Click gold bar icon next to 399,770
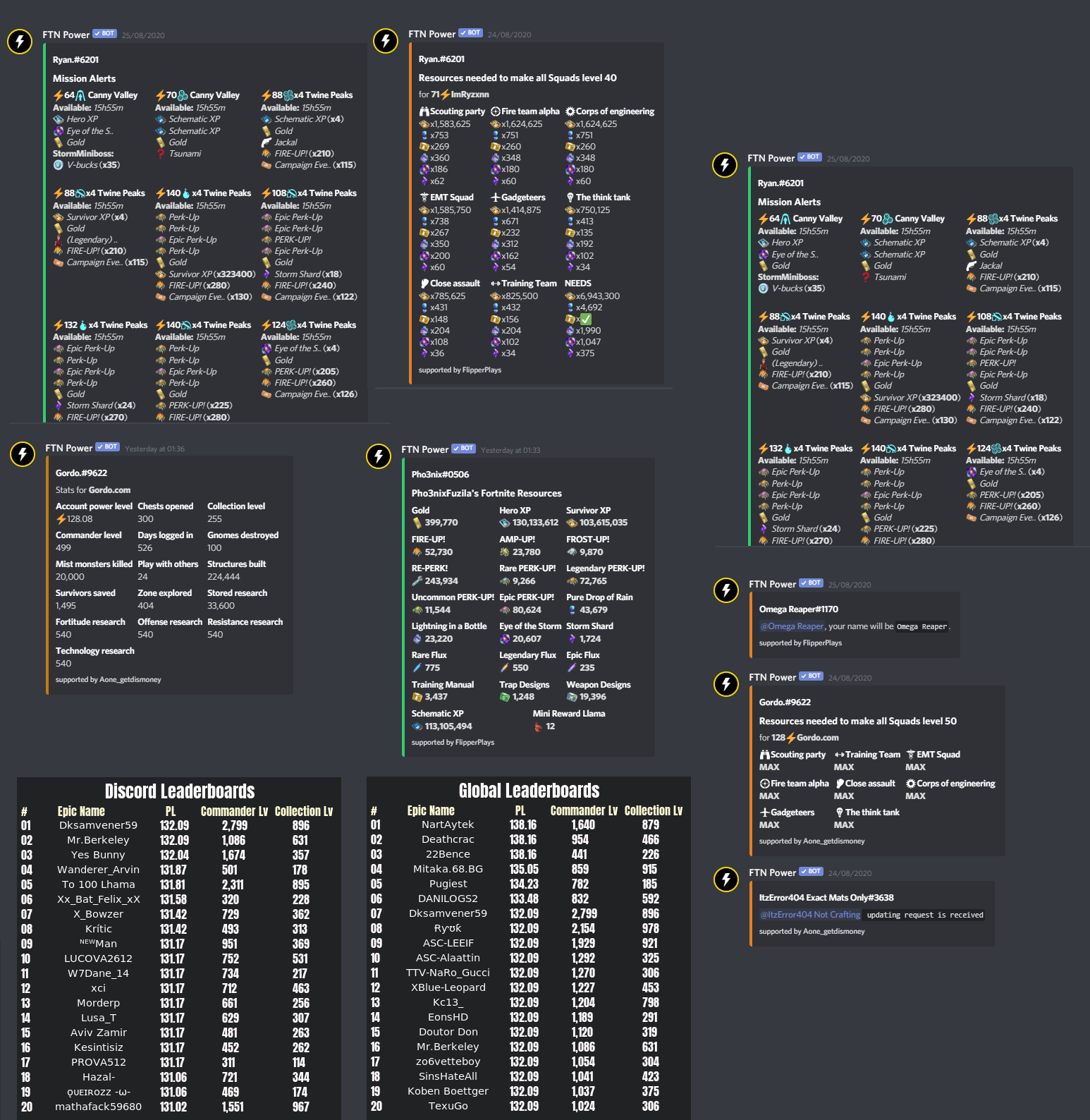 pos(417,523)
